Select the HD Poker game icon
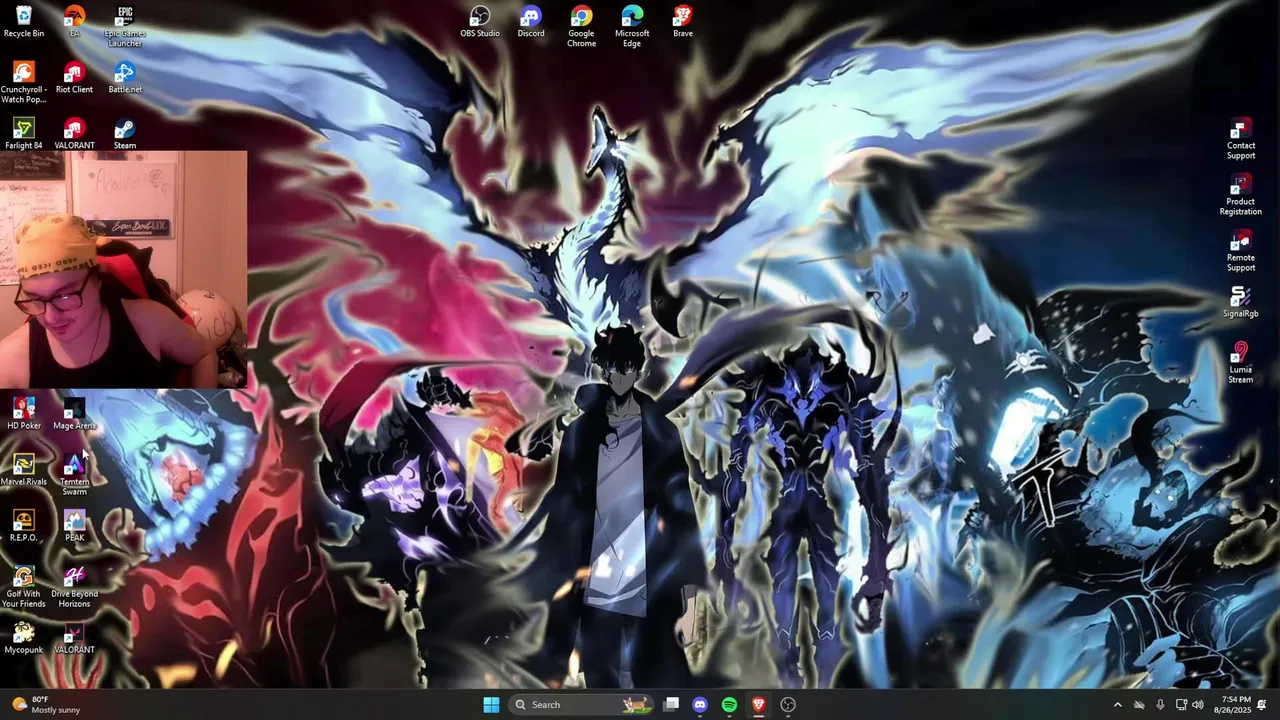The height and width of the screenshot is (720, 1280). pos(24,413)
